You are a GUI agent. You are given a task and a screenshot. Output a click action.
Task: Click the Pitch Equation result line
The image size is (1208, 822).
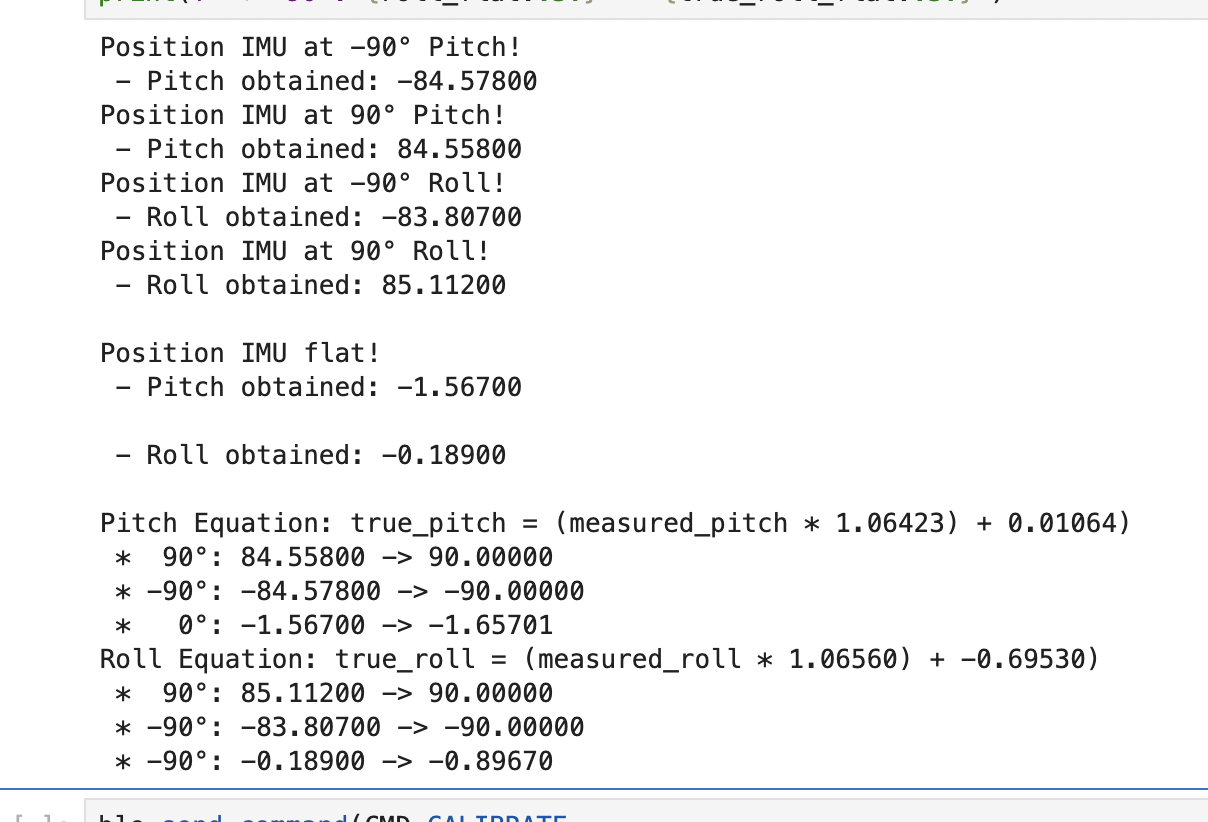615,523
